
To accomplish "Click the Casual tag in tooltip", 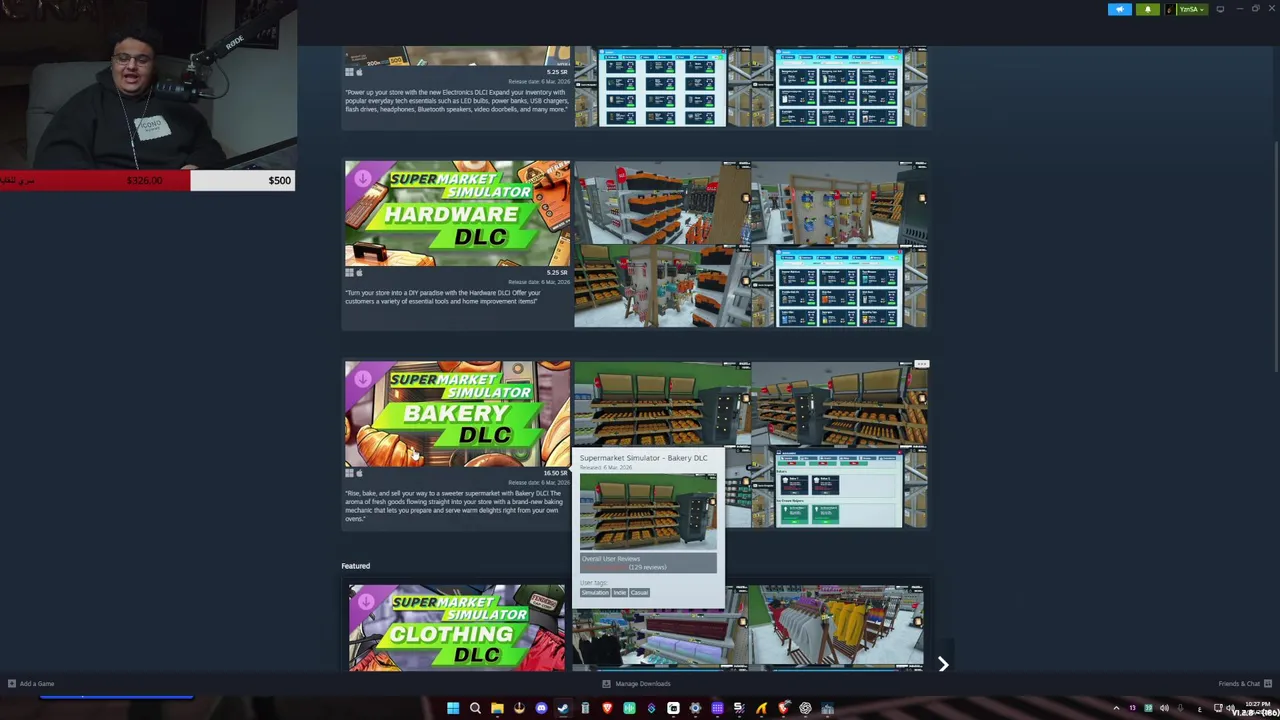I will click(639, 592).
